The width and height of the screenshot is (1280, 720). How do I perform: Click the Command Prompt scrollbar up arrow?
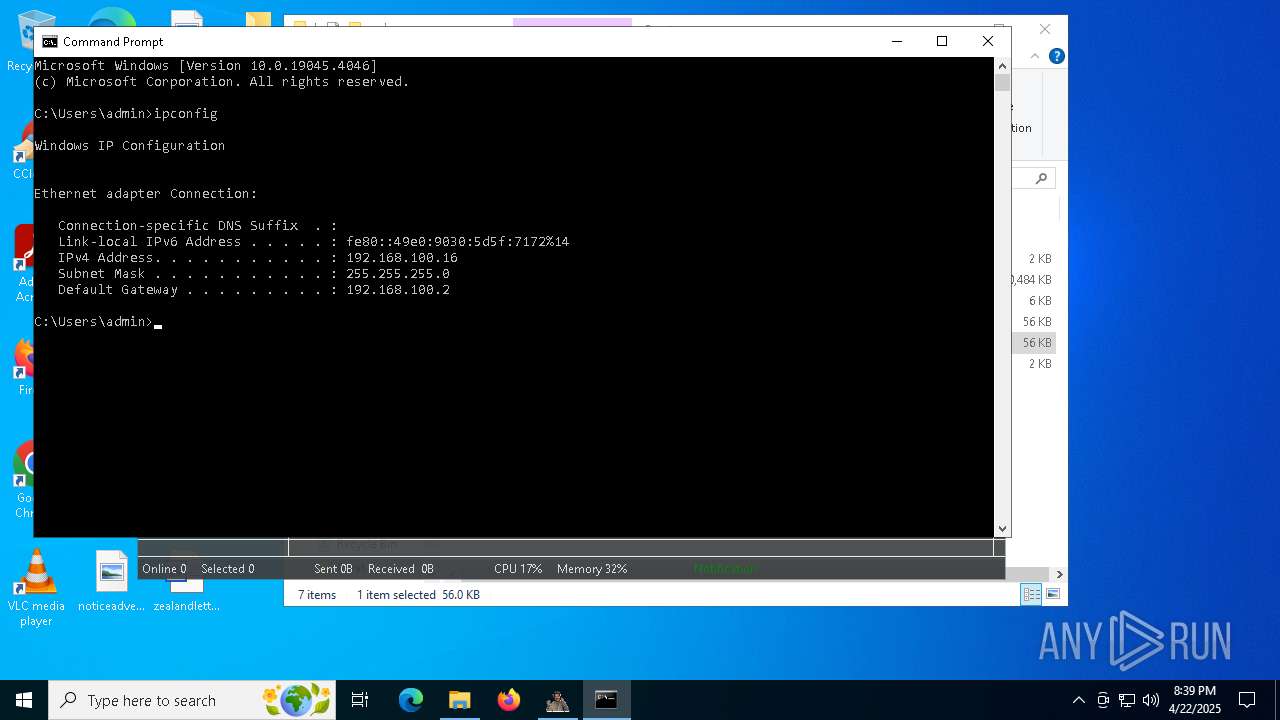tap(1002, 66)
